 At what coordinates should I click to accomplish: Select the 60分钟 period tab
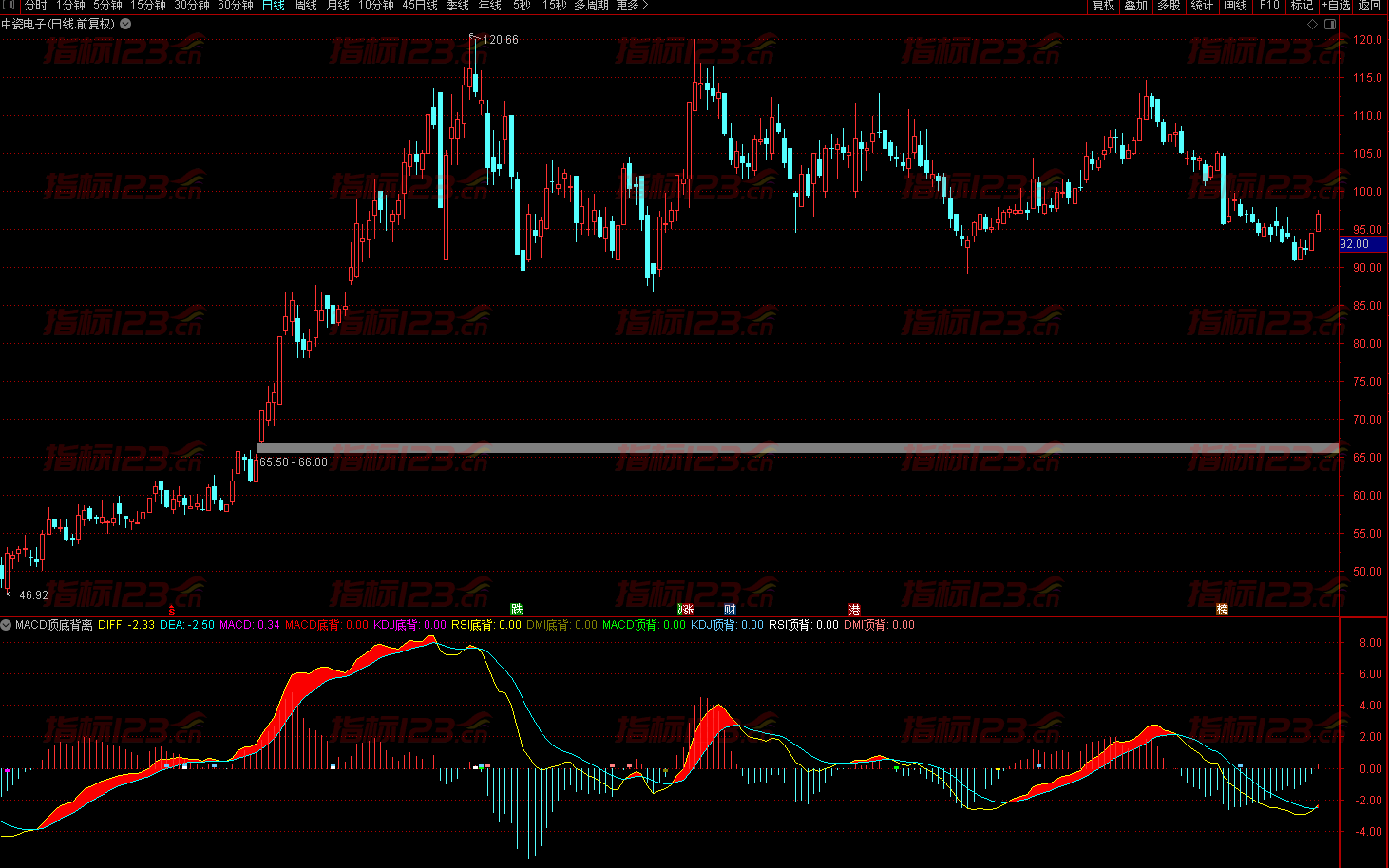(x=236, y=6)
